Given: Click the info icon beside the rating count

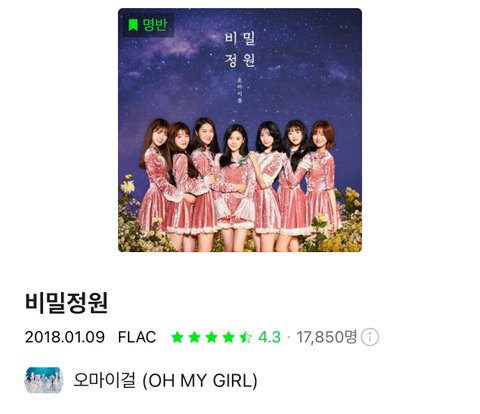Looking at the screenshot, I should tap(370, 337).
